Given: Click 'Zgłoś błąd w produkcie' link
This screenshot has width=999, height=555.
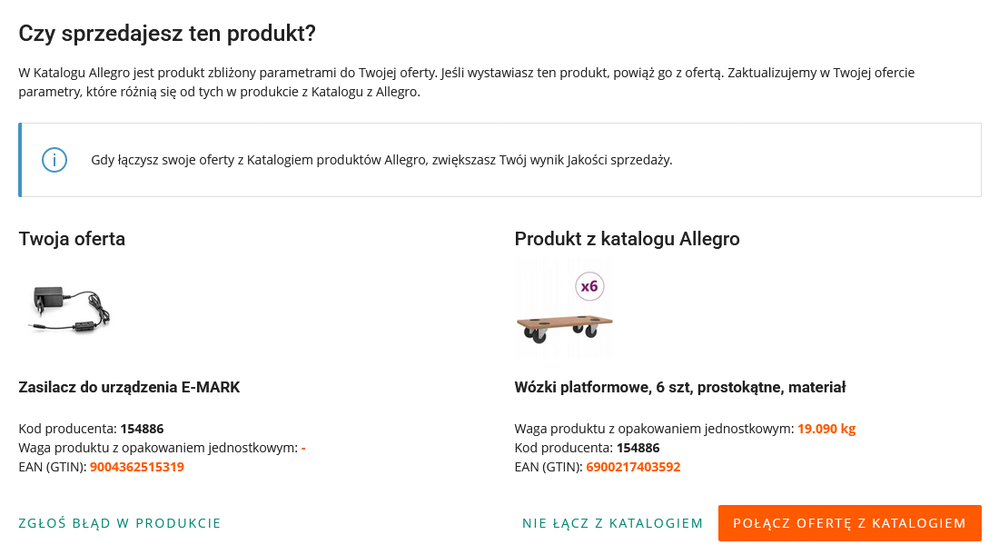Looking at the screenshot, I should tap(120, 523).
